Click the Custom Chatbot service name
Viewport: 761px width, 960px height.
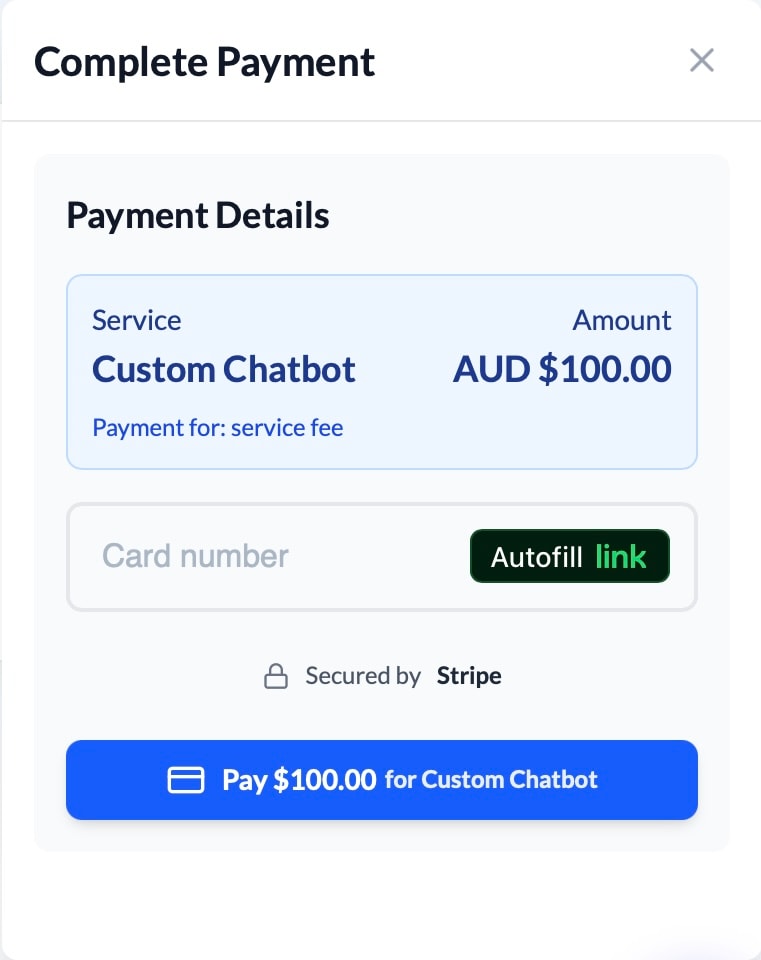pos(223,369)
